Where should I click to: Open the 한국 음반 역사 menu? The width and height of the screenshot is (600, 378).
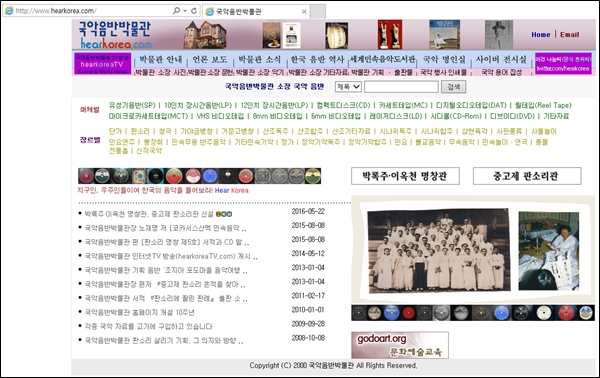318,59
